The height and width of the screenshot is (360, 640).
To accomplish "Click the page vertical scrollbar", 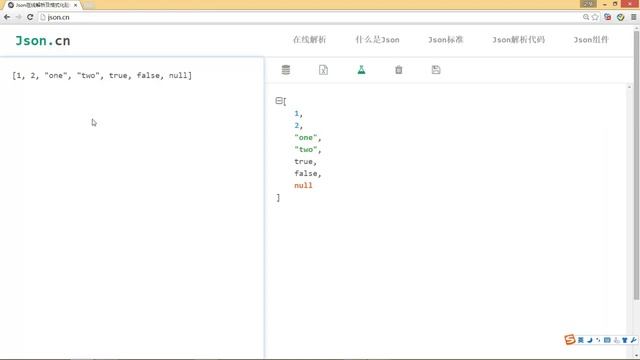I will tap(636, 165).
